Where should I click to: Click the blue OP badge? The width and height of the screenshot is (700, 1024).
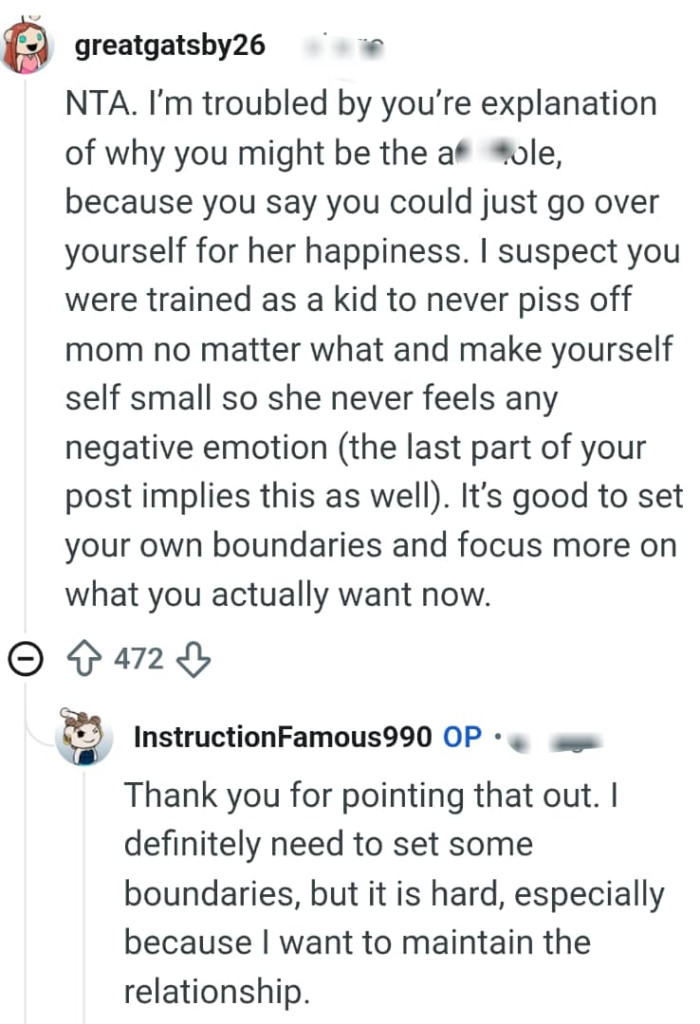coord(459,737)
